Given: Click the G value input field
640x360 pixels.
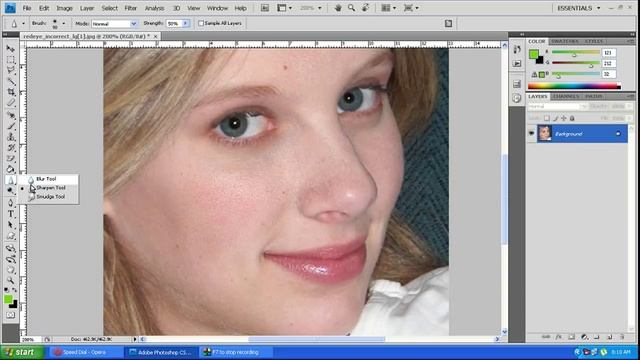Looking at the screenshot, I should [x=608, y=63].
